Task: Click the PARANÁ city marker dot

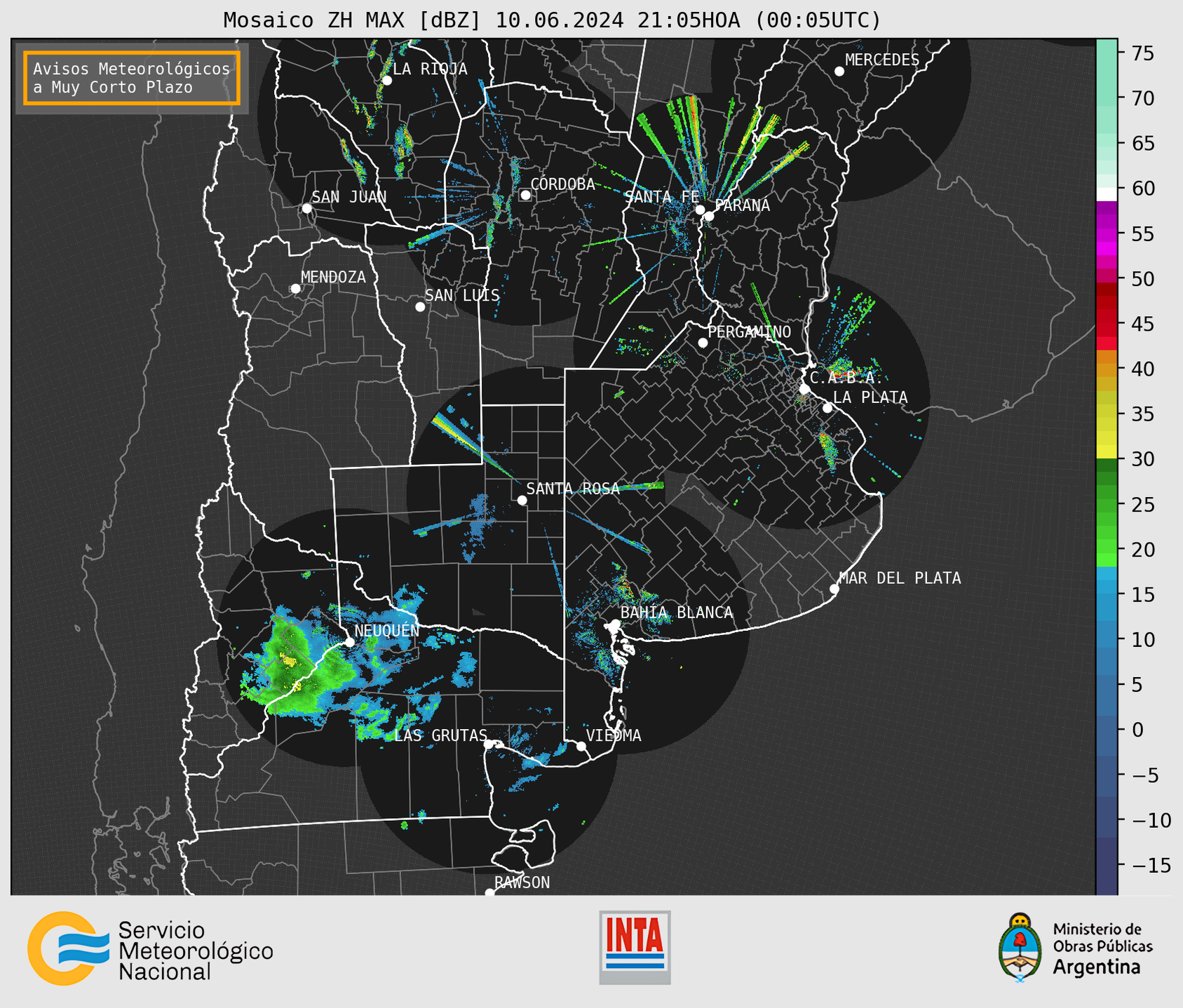Action: click(x=709, y=216)
